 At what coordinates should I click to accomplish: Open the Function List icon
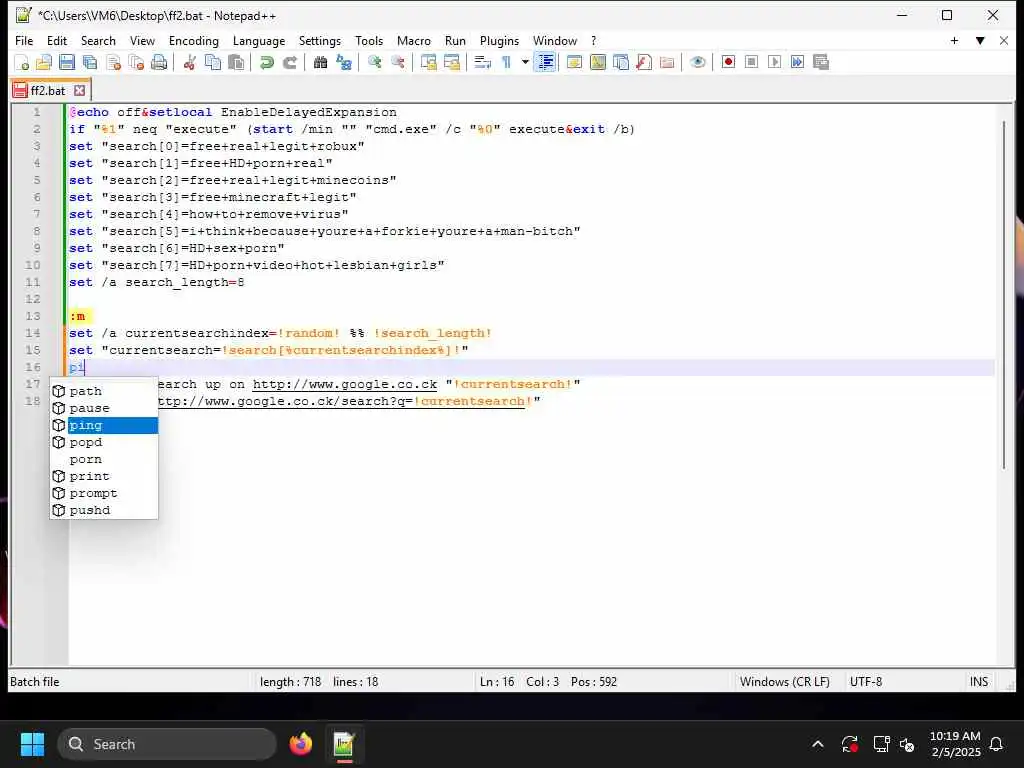point(644,63)
